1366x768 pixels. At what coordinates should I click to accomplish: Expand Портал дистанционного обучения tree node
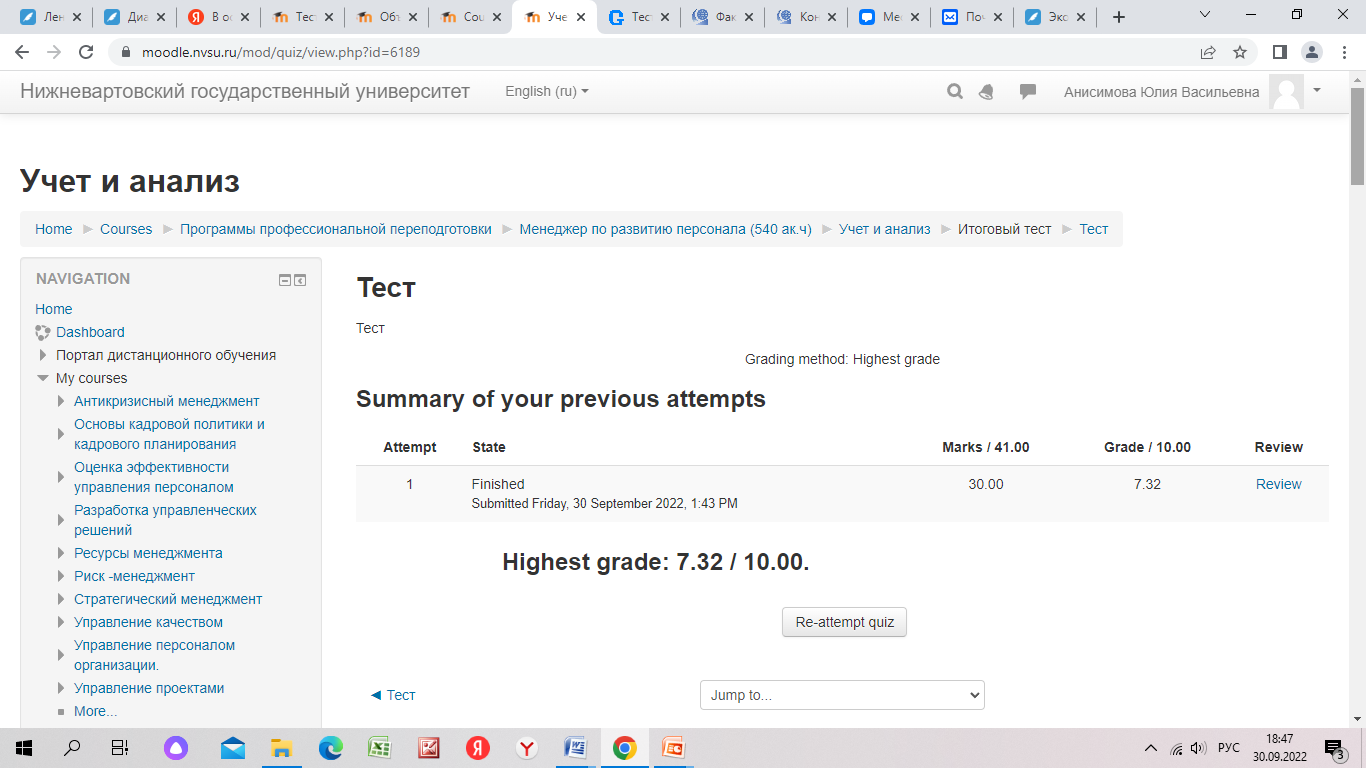(x=43, y=355)
